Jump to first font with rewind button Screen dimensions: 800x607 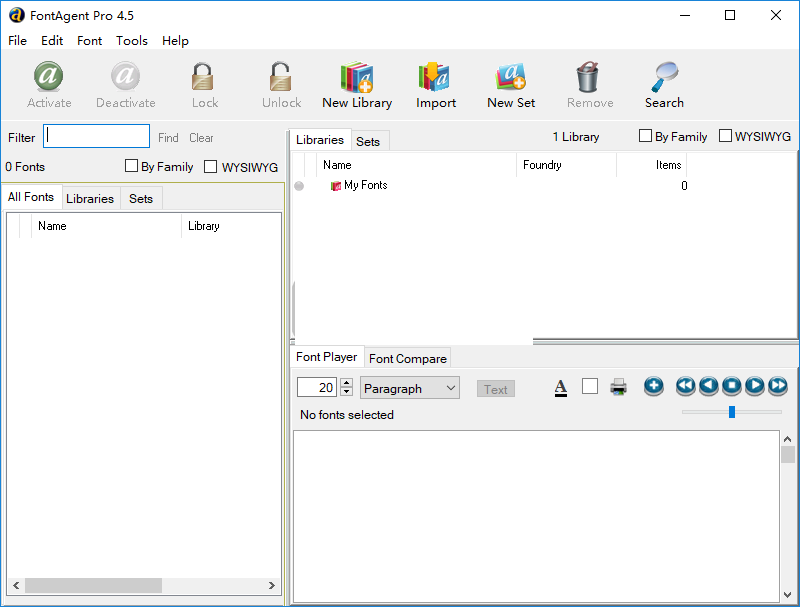click(685, 386)
